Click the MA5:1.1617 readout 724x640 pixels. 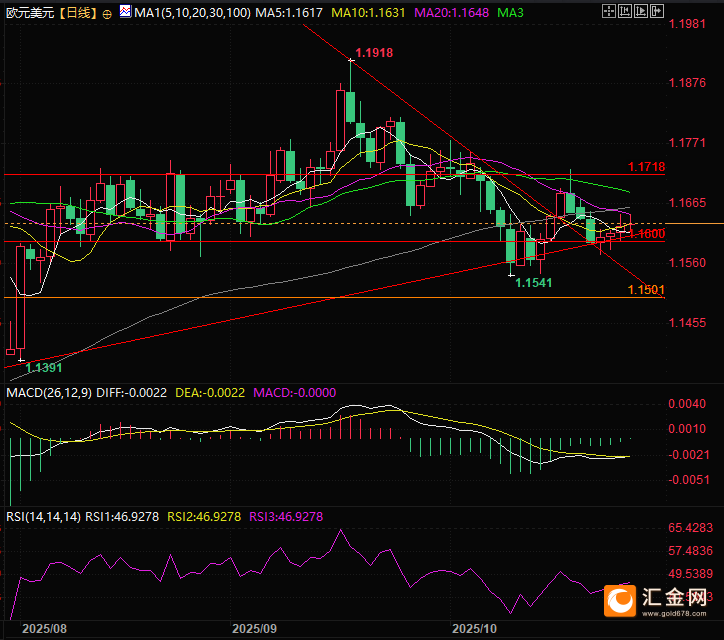click(289, 12)
